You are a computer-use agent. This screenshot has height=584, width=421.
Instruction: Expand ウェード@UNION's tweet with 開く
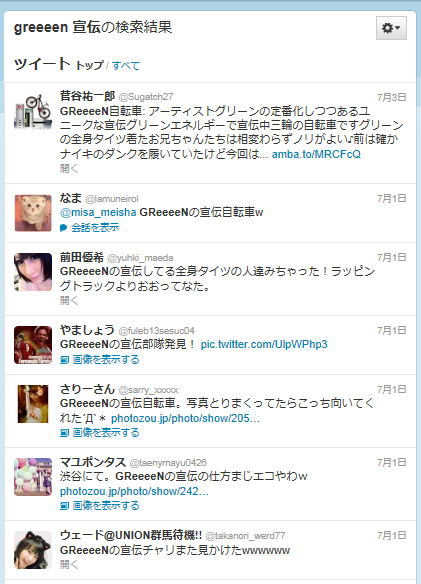pyautogui.click(x=69, y=564)
